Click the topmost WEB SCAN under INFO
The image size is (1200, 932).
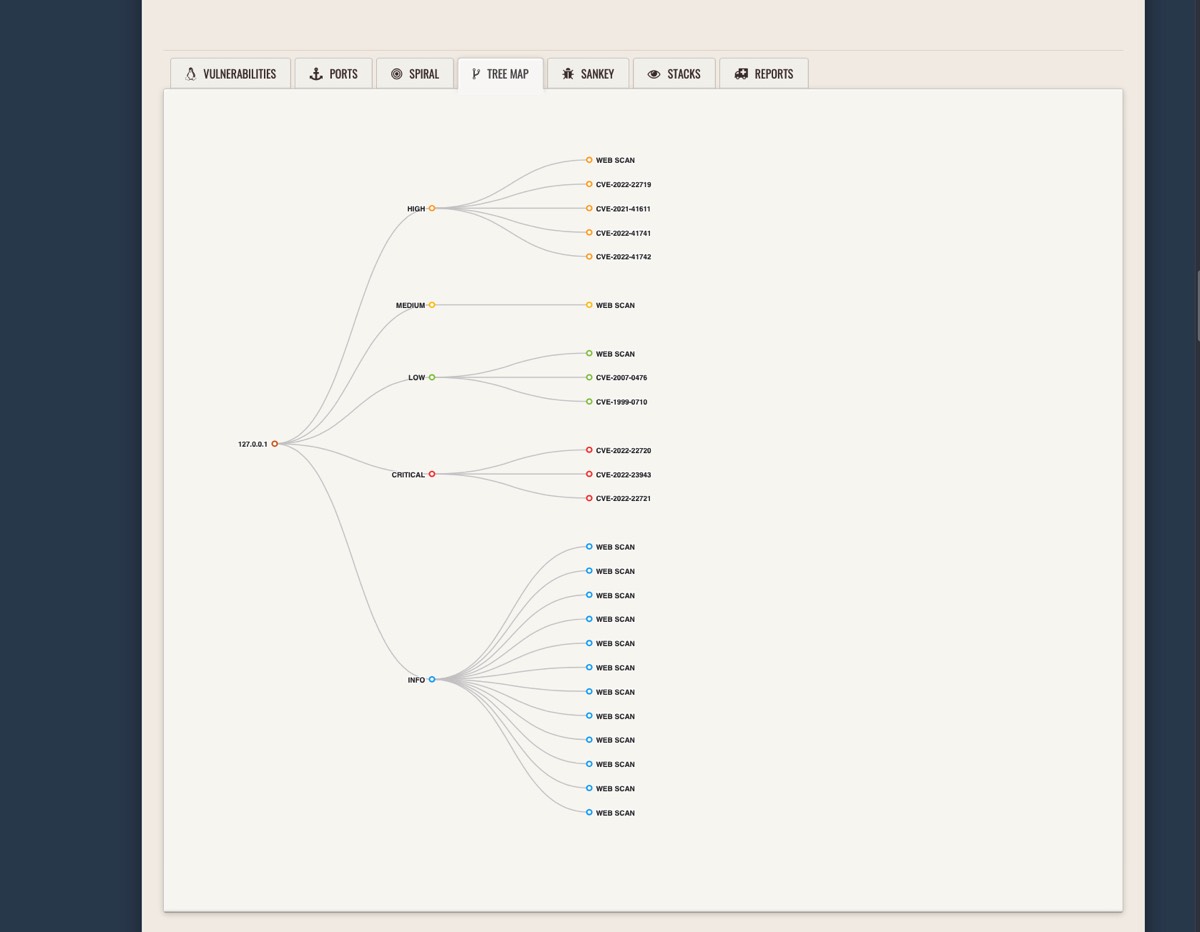[x=610, y=547]
